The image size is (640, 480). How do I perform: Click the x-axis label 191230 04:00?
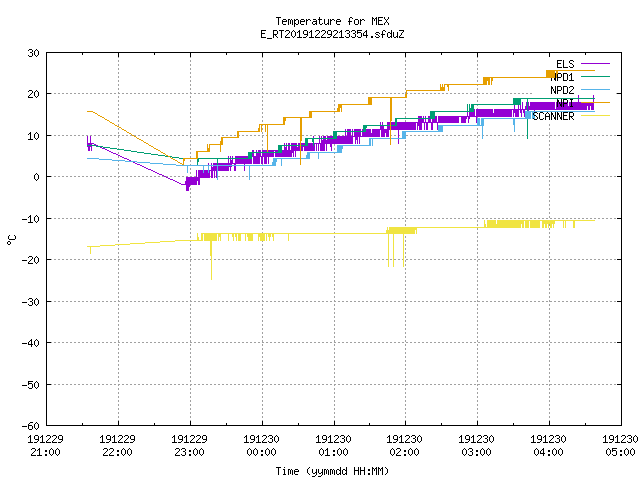[548, 446]
